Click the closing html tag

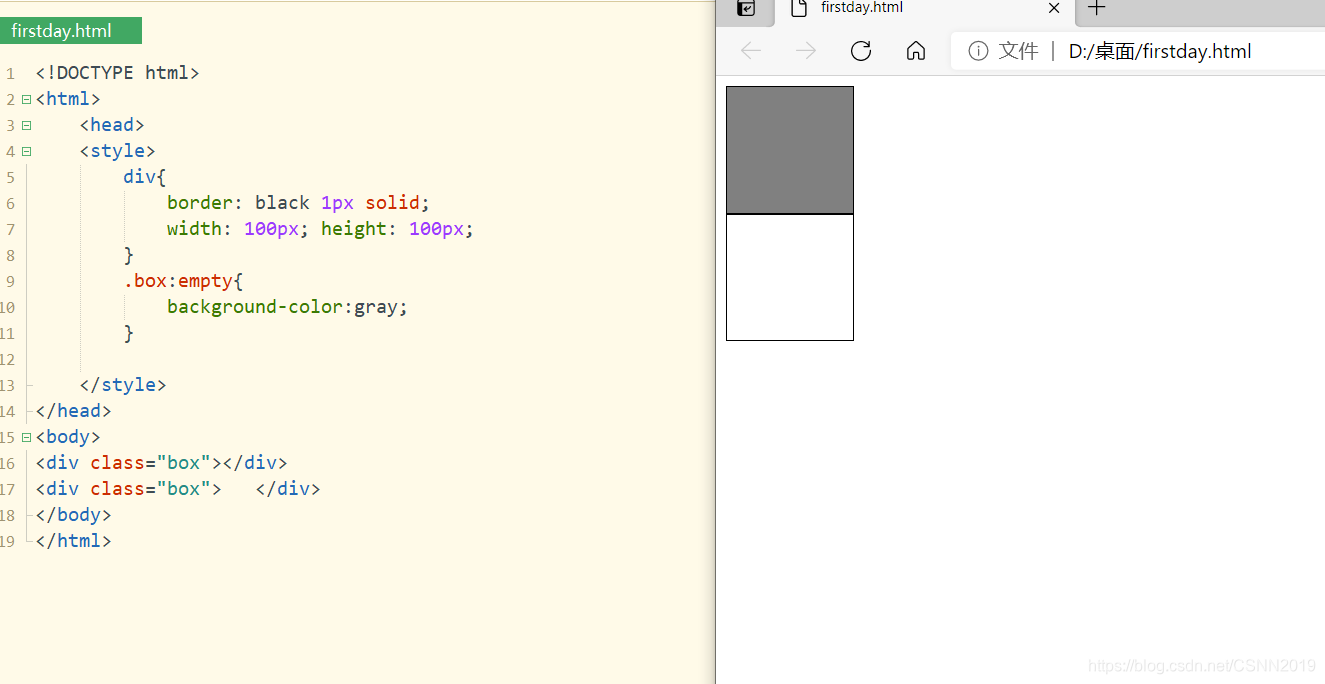pos(73,541)
